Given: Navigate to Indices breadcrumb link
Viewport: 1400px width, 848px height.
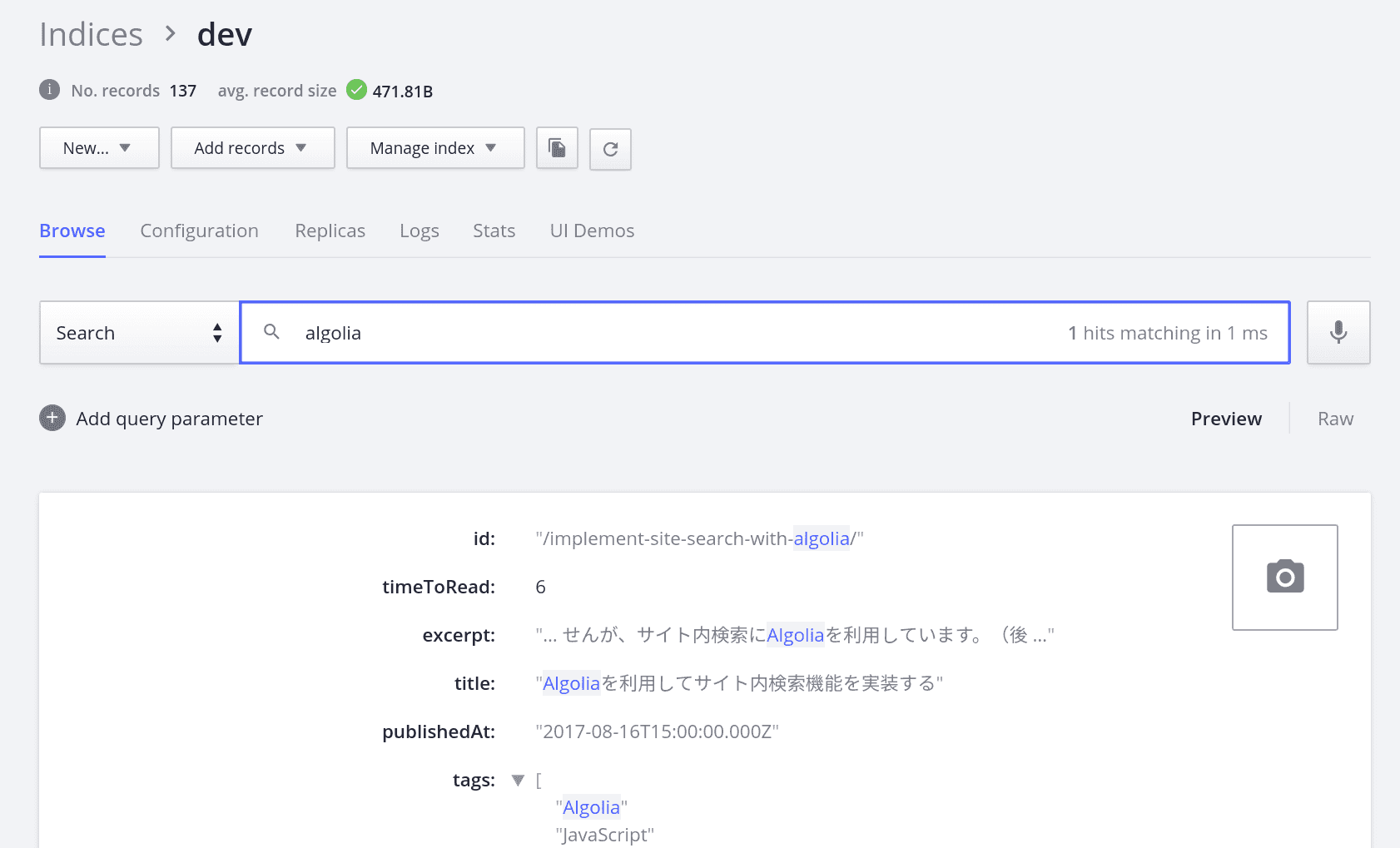Looking at the screenshot, I should [x=92, y=35].
